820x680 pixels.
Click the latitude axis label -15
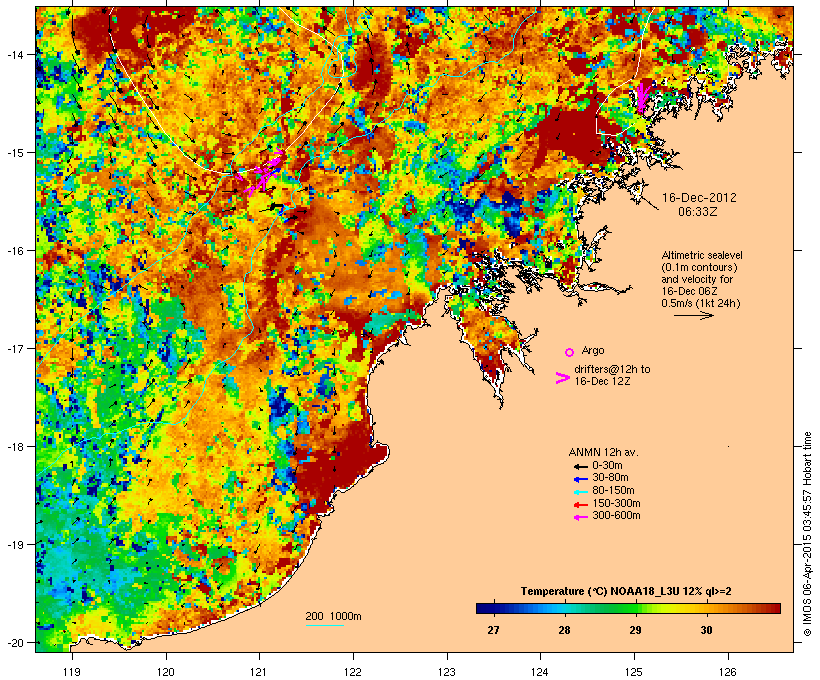pyautogui.click(x=15, y=152)
